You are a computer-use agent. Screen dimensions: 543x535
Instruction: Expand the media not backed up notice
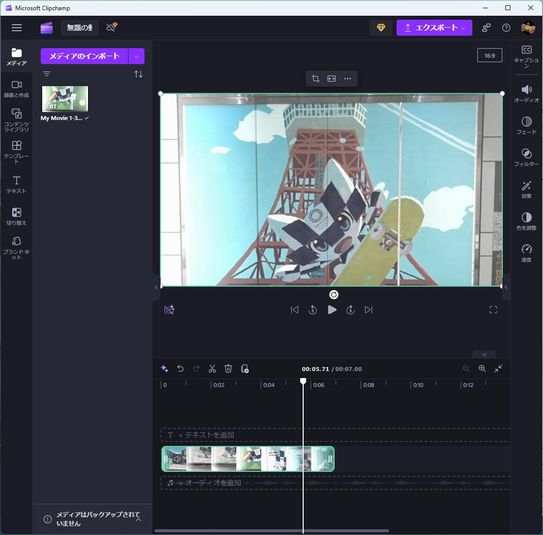pos(139,519)
